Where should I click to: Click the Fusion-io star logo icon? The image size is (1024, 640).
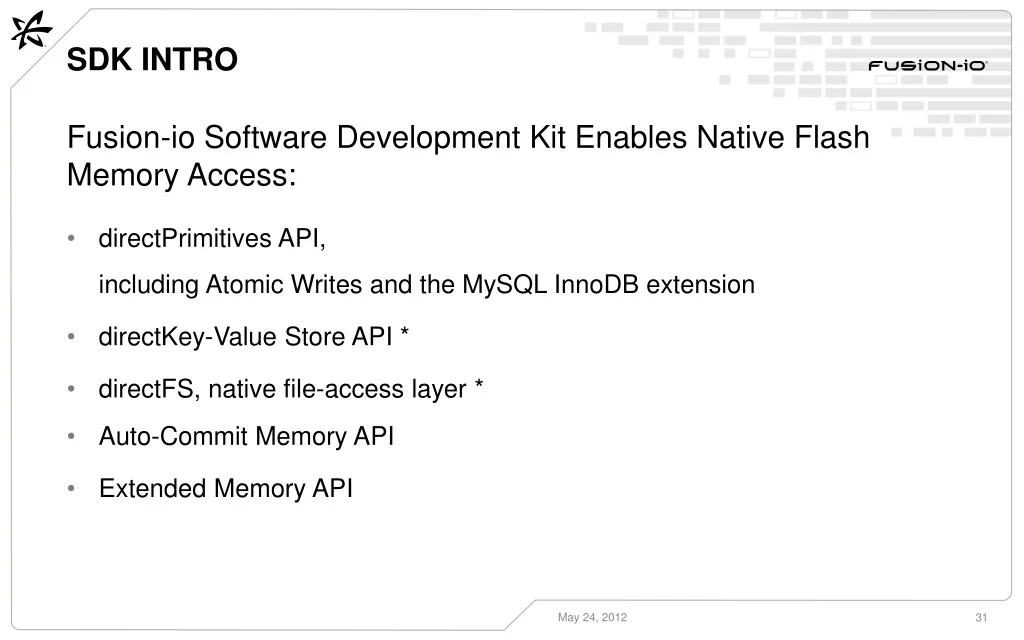[x=31, y=30]
